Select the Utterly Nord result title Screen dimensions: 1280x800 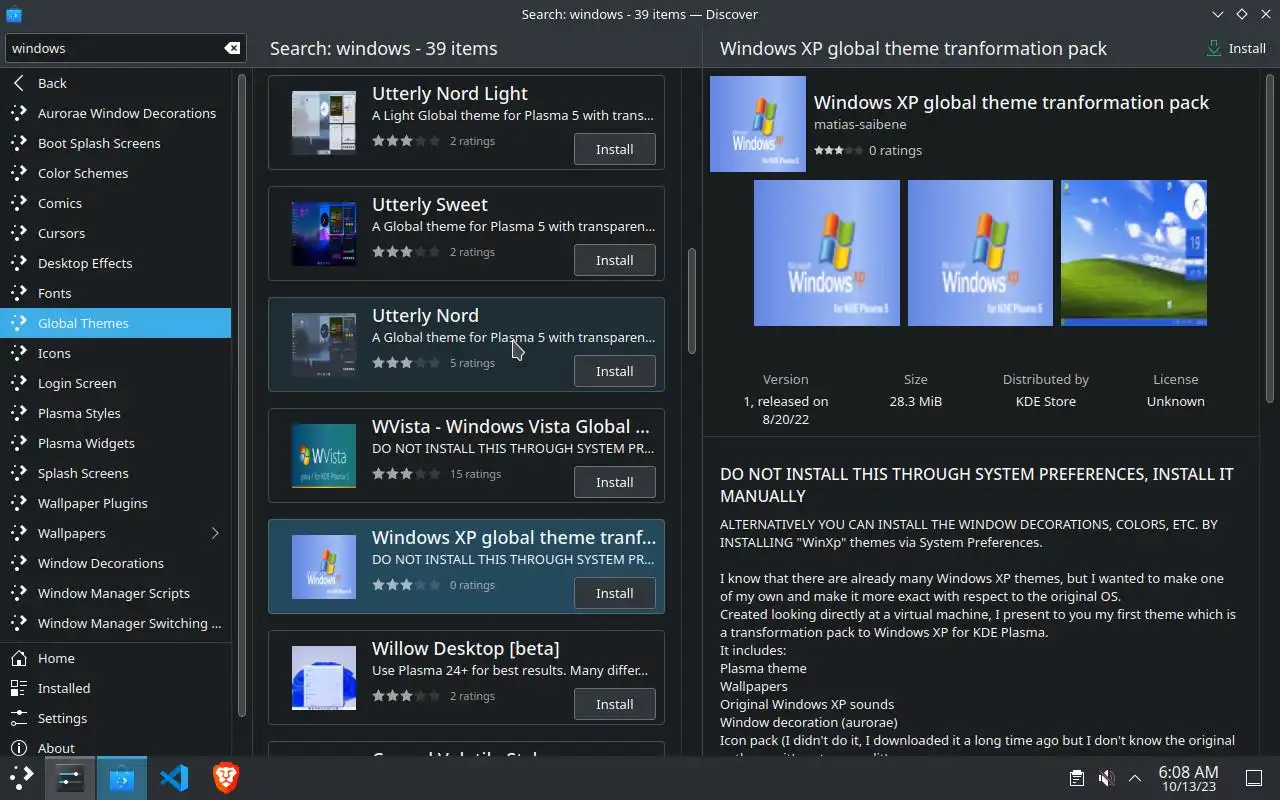coord(425,315)
